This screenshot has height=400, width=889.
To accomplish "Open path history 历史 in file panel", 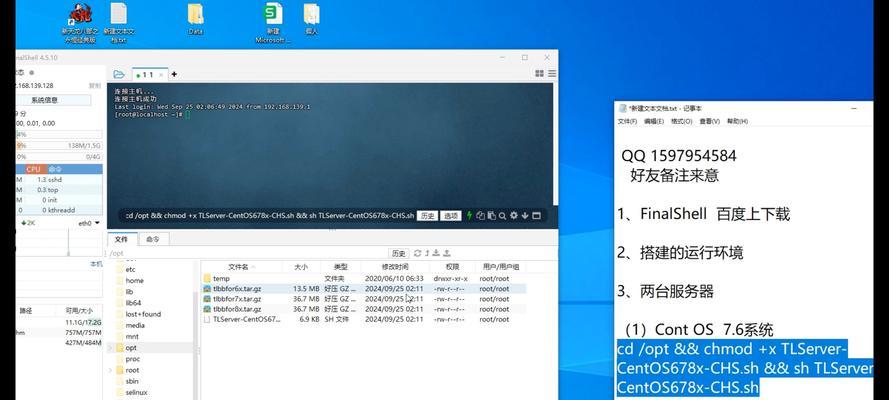I will point(399,253).
